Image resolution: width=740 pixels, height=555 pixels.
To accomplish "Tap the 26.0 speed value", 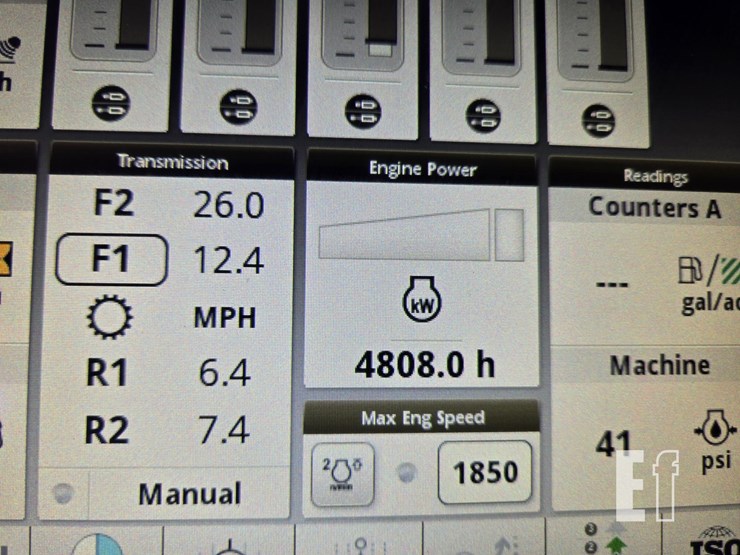I will tap(228, 205).
